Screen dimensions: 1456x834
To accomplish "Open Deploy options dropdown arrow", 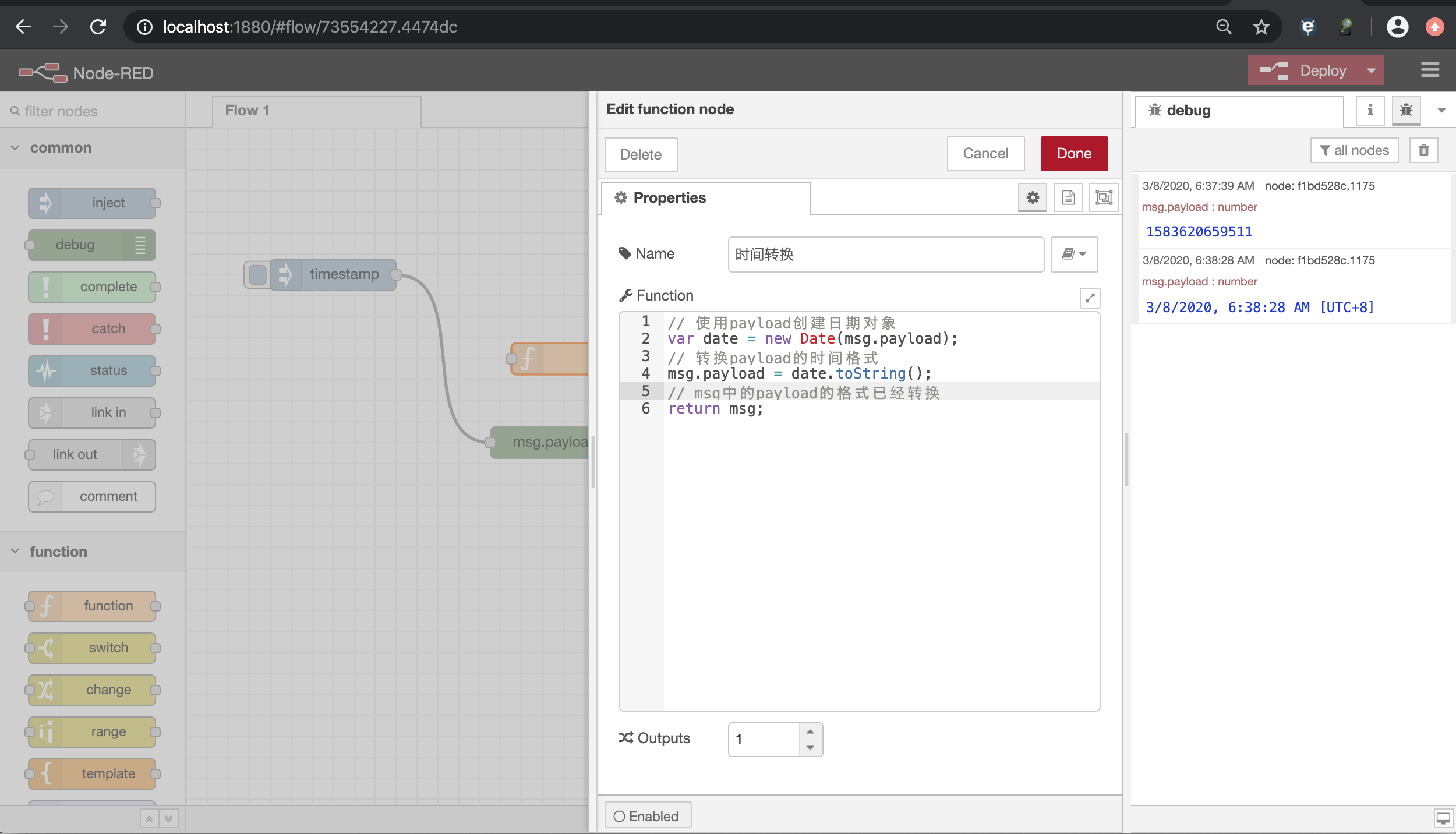I will tap(1371, 70).
